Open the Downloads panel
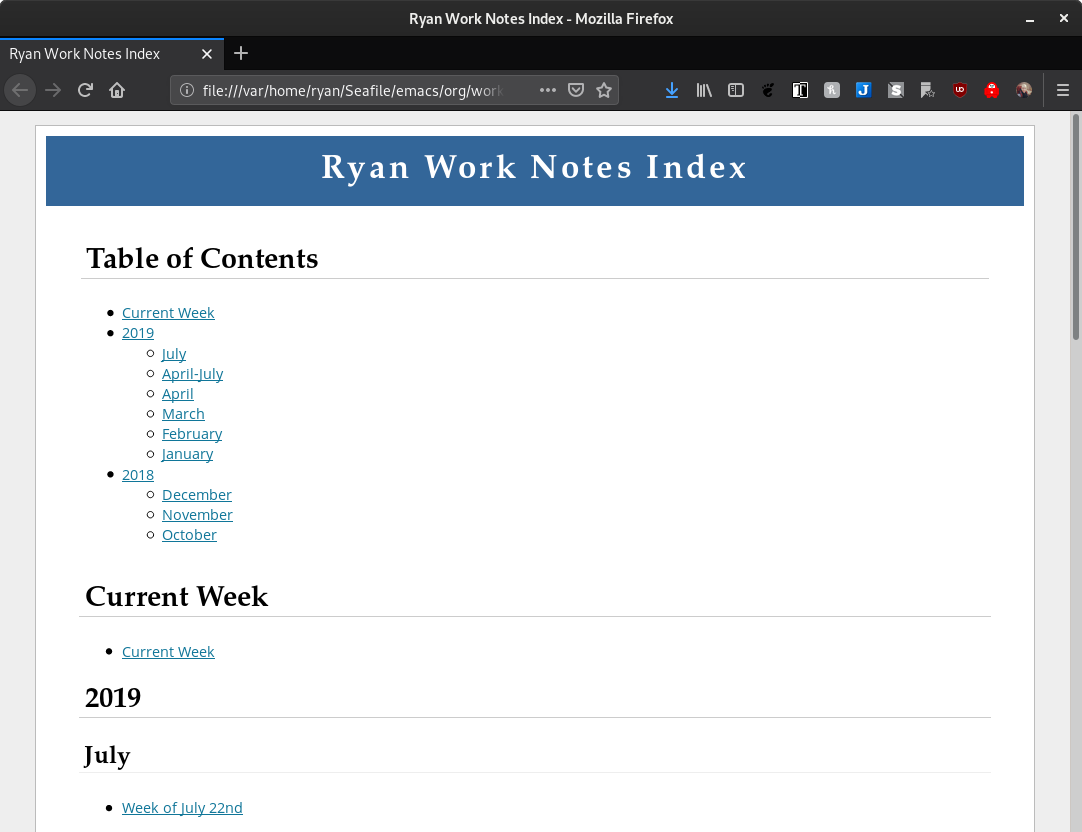The image size is (1082, 832). (x=672, y=90)
